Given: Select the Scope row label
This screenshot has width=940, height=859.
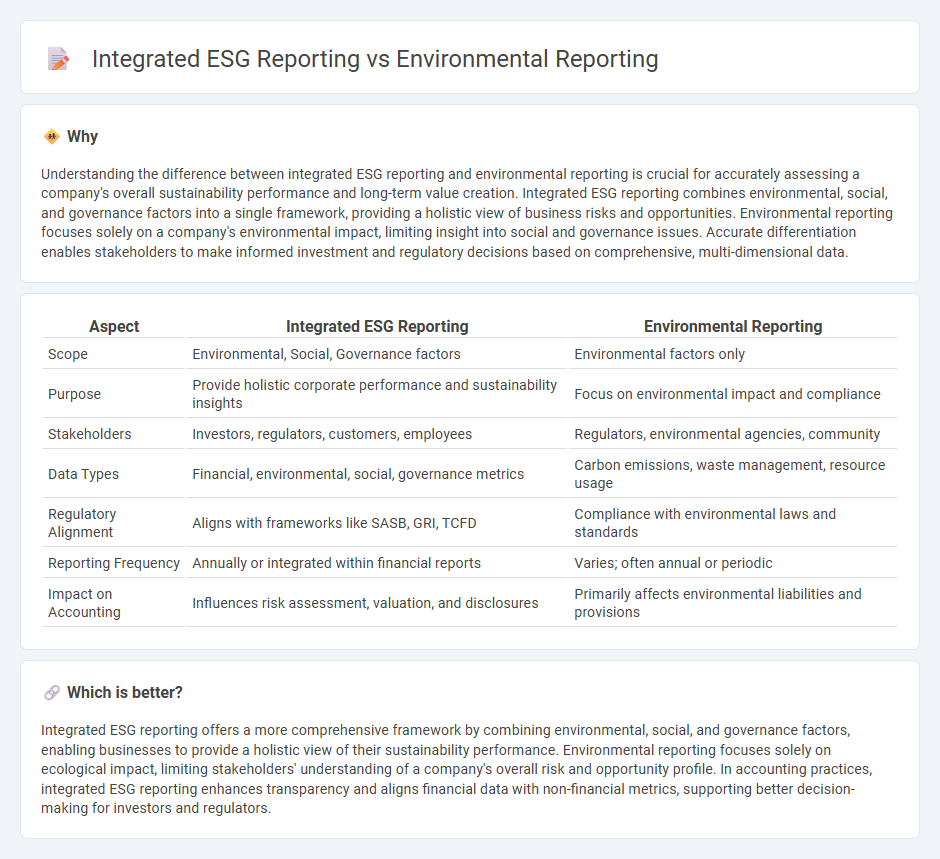Looking at the screenshot, I should [x=68, y=354].
